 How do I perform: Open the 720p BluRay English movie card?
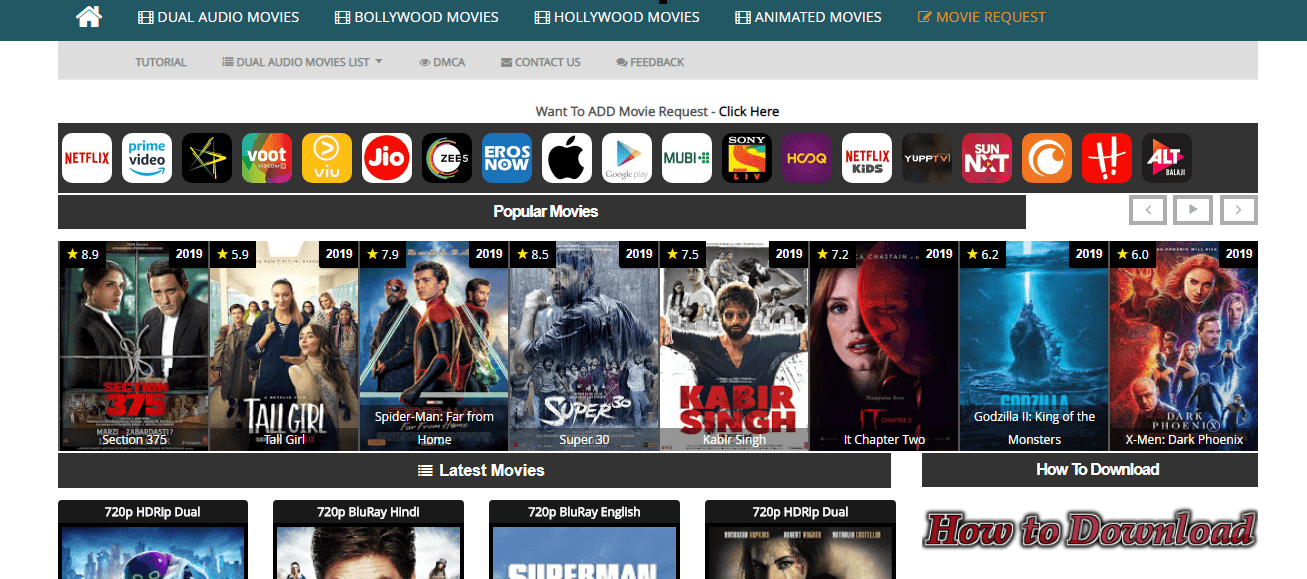[584, 540]
